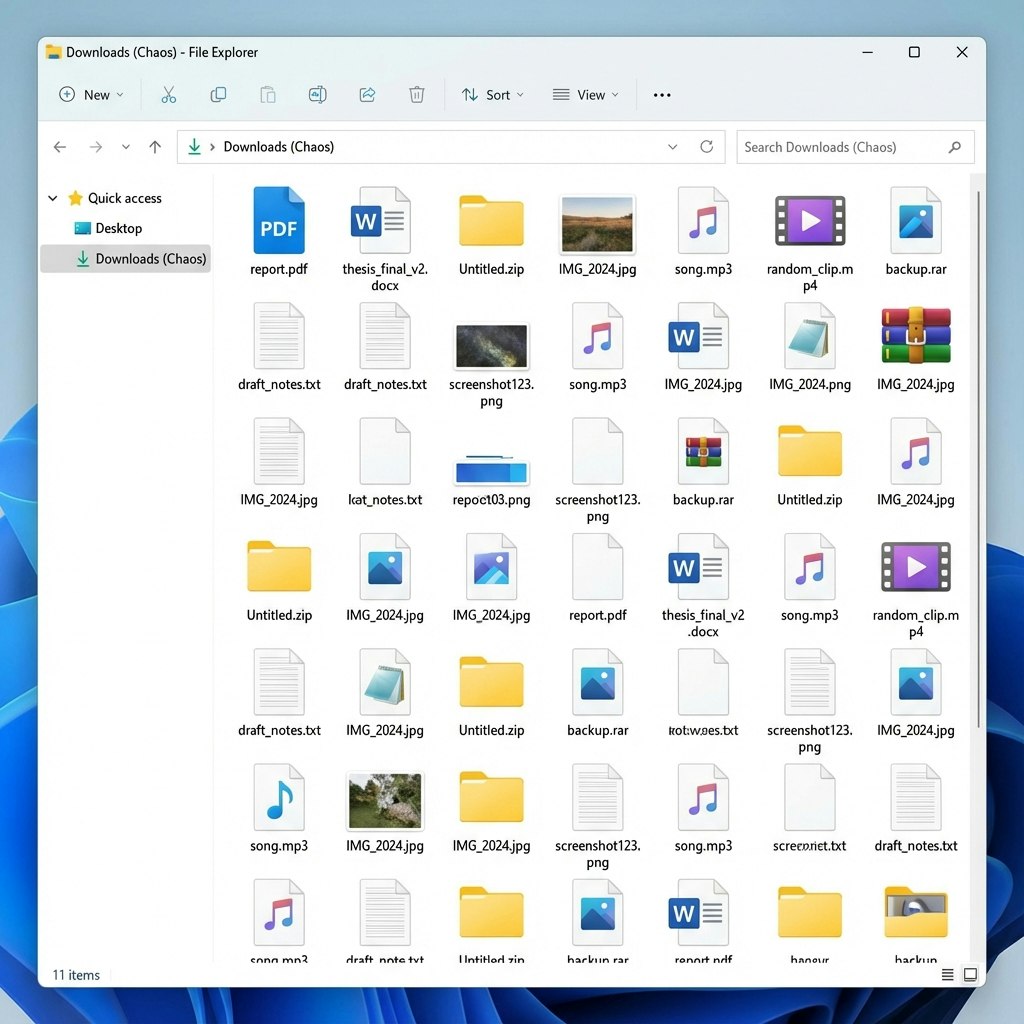This screenshot has width=1024, height=1024.
Task: Open the See more ellipsis menu
Action: (x=662, y=95)
